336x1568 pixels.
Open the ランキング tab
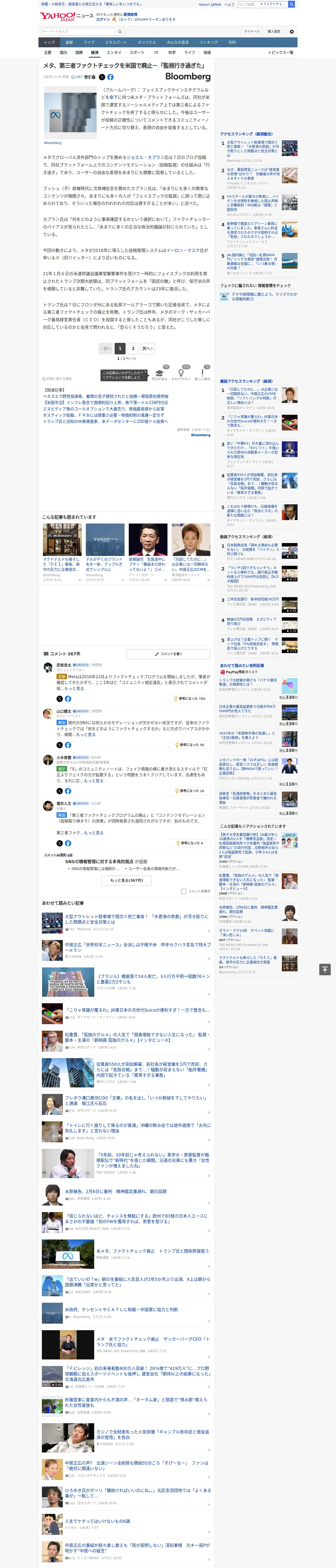209,43
